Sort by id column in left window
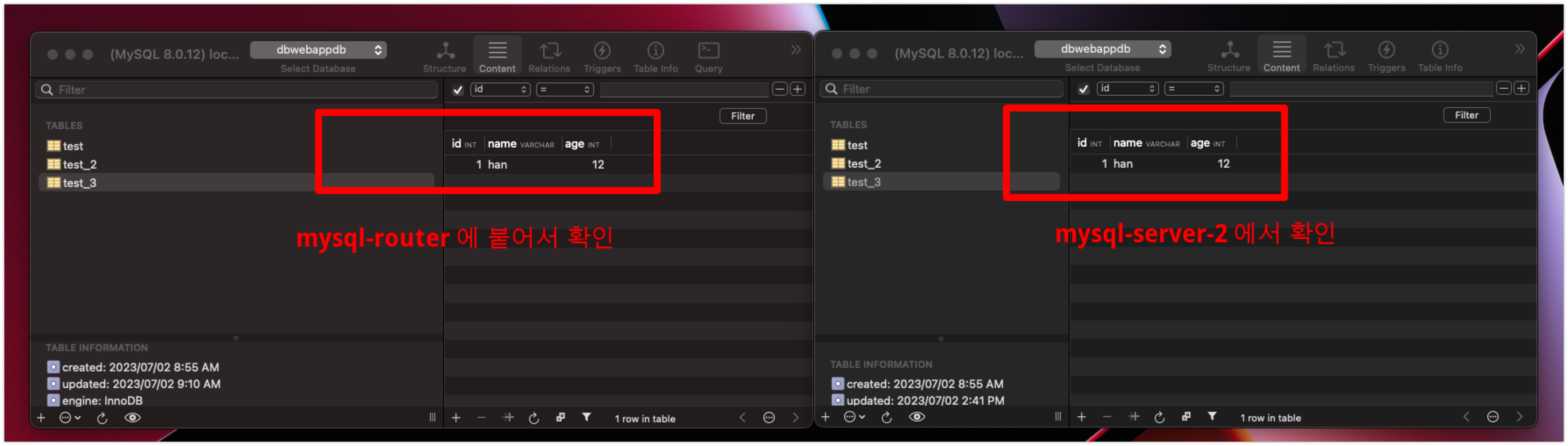 tap(464, 144)
